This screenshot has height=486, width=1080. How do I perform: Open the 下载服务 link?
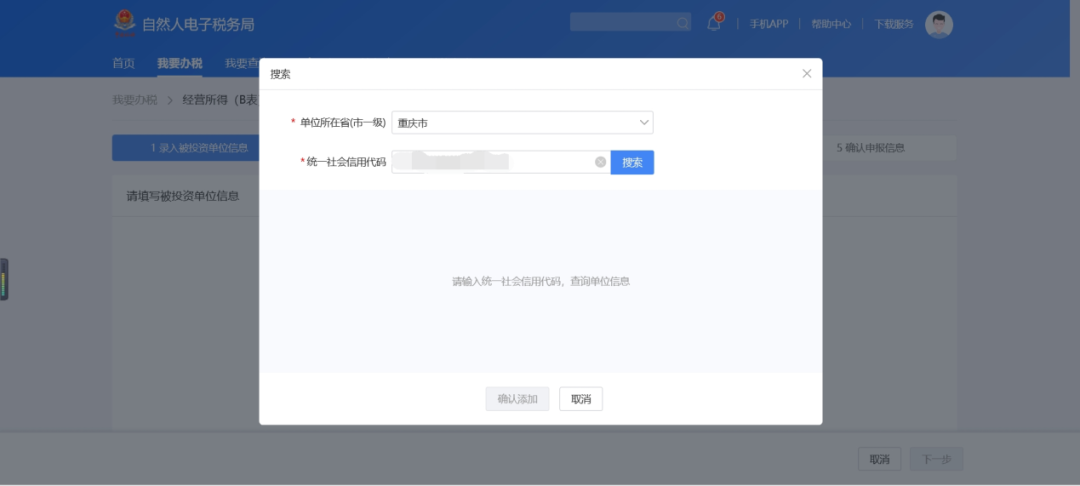[894, 23]
